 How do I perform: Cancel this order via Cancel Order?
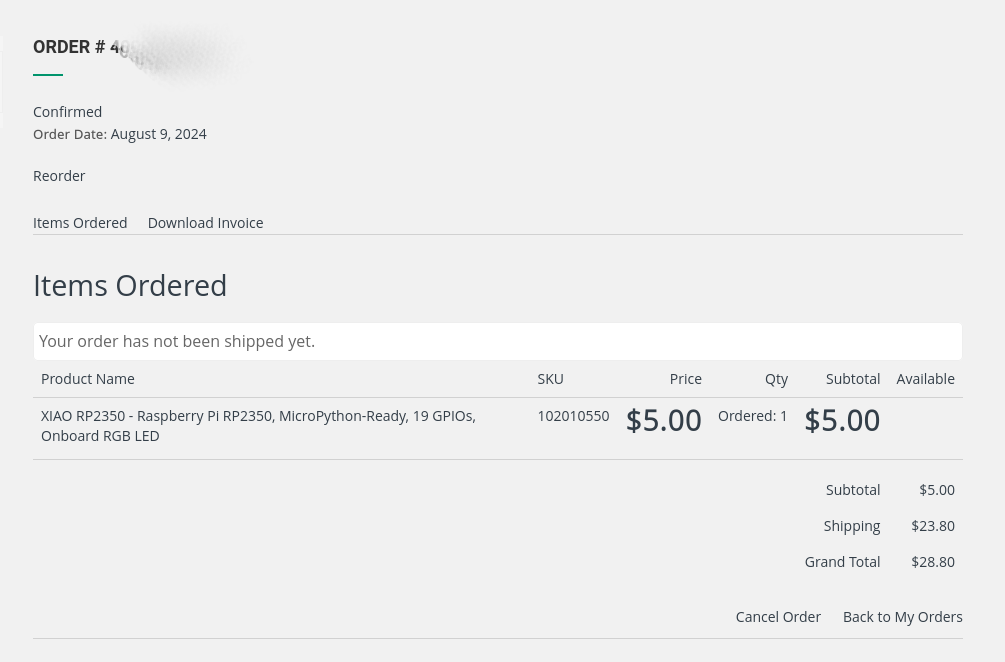(x=778, y=617)
